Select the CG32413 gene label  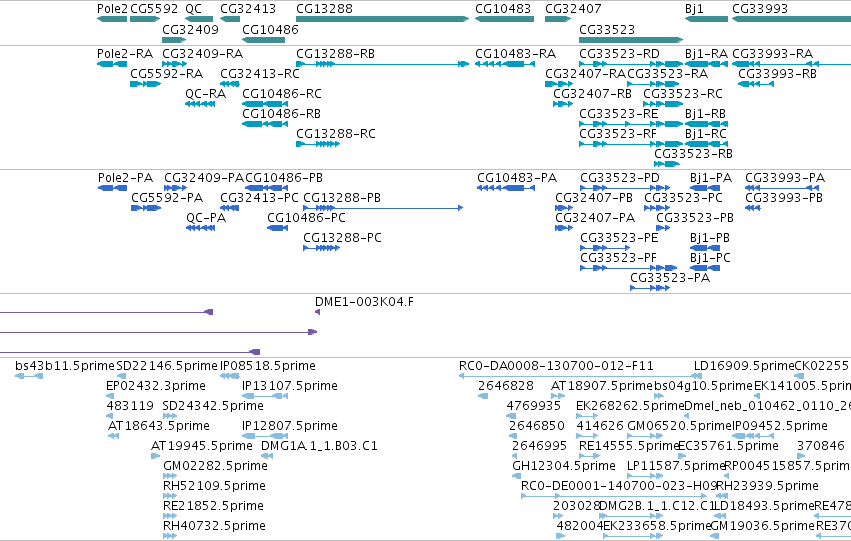pyautogui.click(x=248, y=9)
